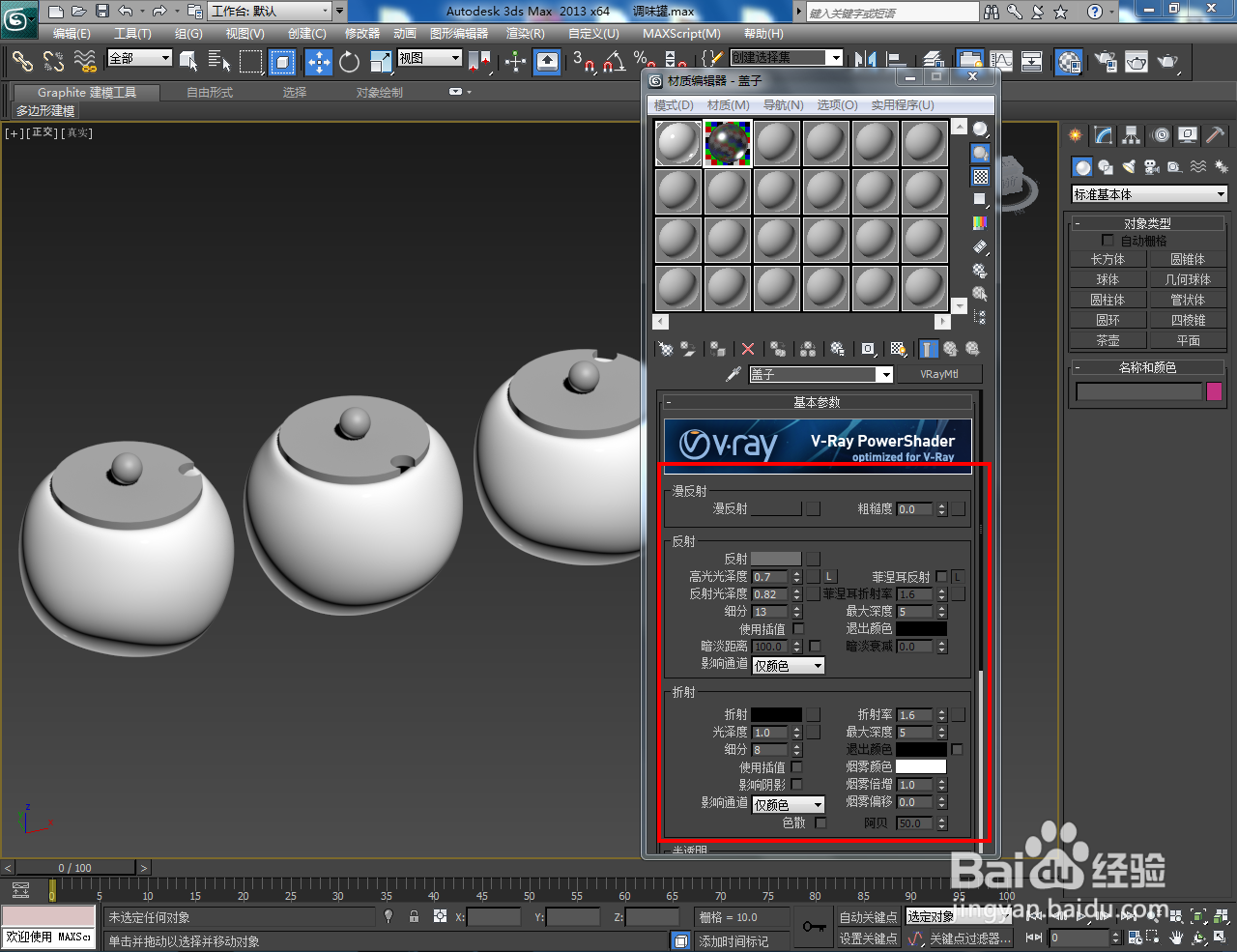Open the Hierarchy panel tab icon
This screenshot has height=952, width=1237.
(x=1132, y=135)
